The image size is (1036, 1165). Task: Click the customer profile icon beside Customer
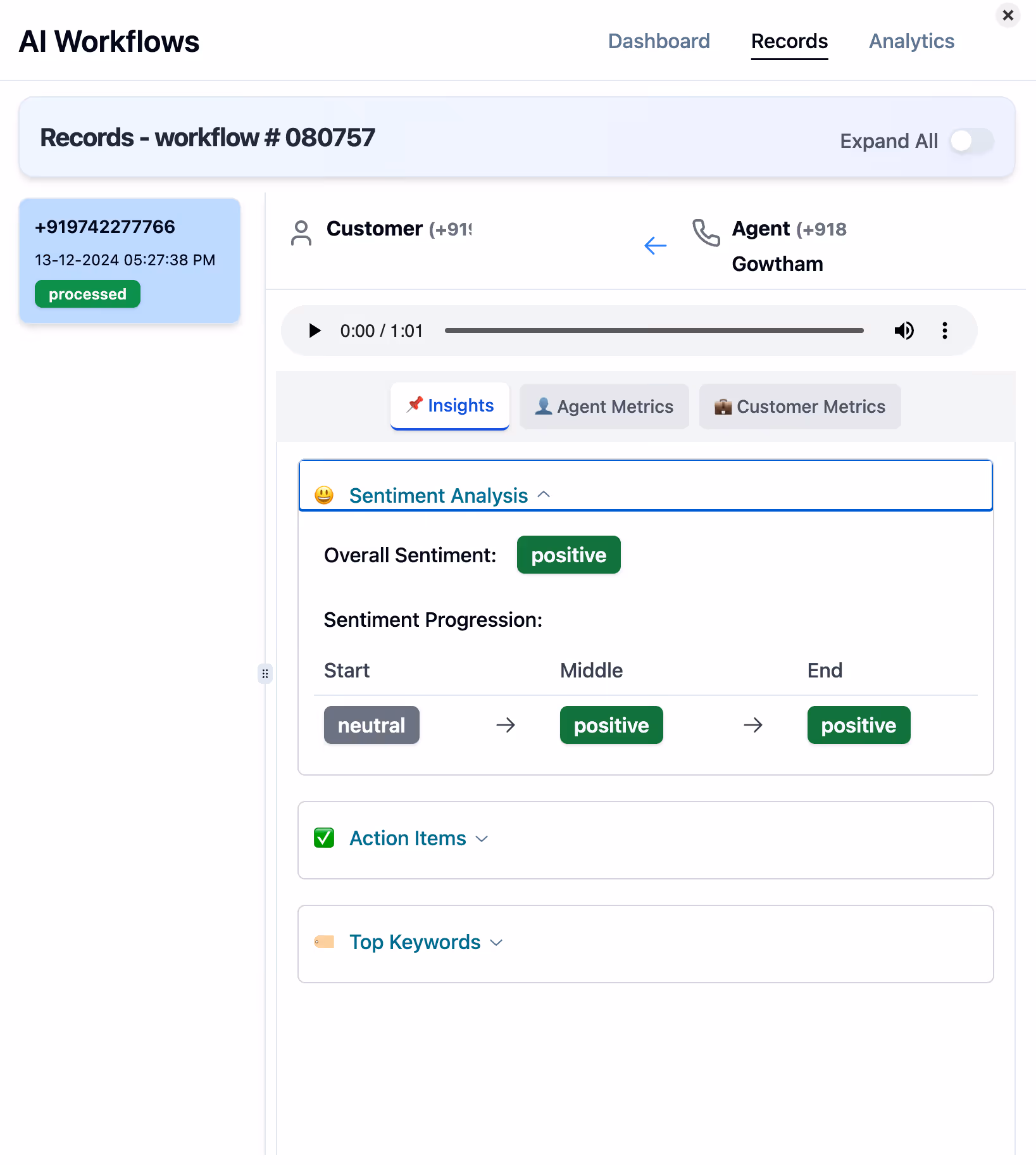301,233
